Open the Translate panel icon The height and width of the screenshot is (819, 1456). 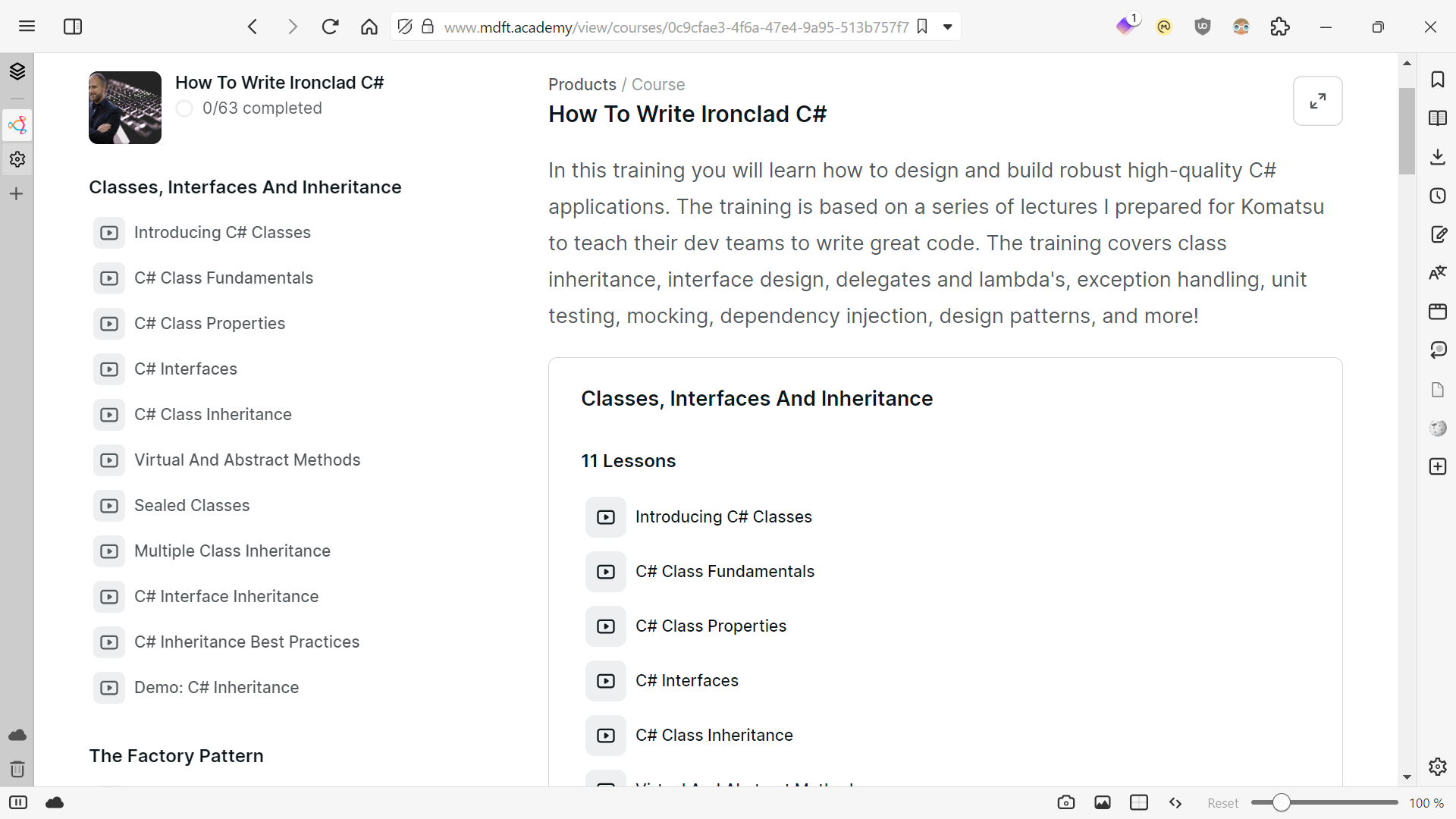coord(1438,273)
